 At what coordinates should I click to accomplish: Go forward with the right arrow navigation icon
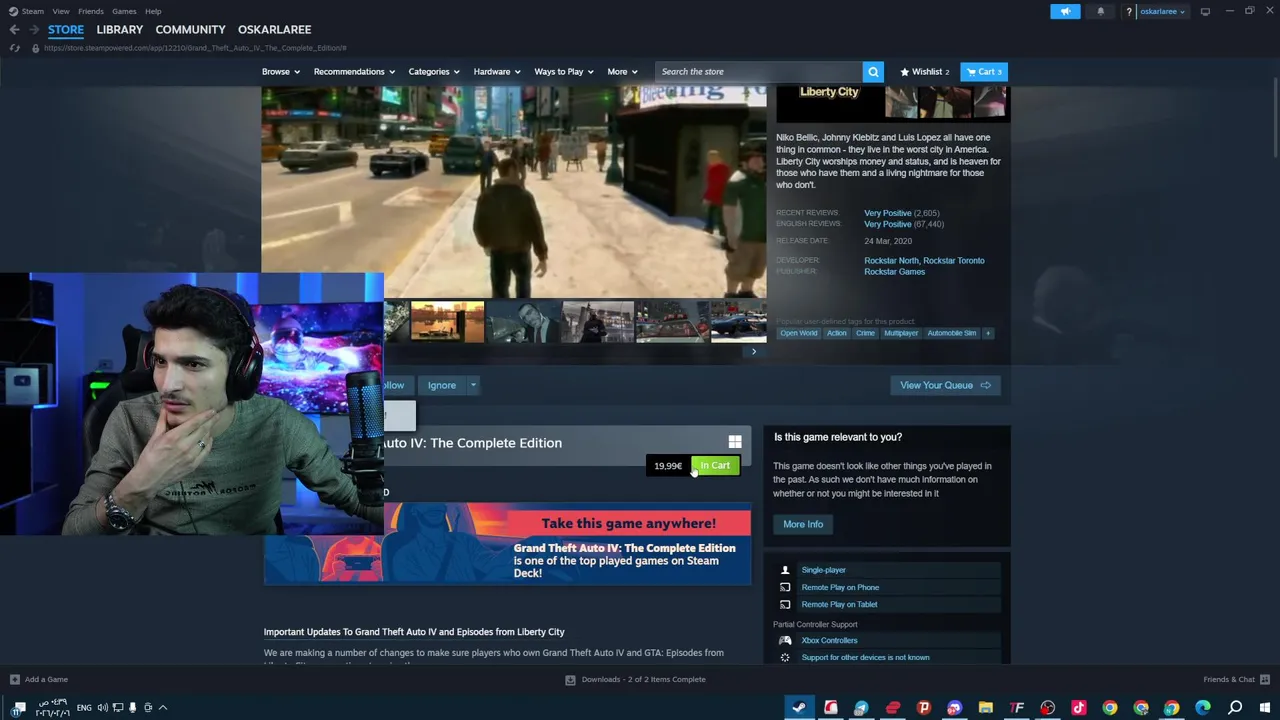coord(33,30)
